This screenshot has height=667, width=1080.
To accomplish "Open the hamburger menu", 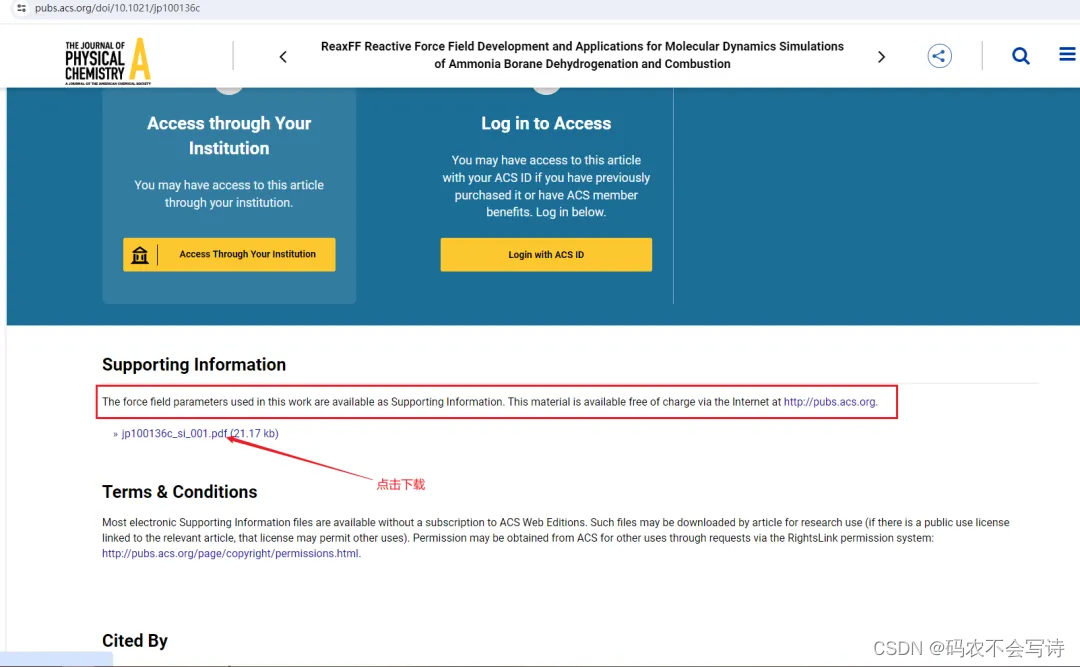I will [x=1067, y=54].
